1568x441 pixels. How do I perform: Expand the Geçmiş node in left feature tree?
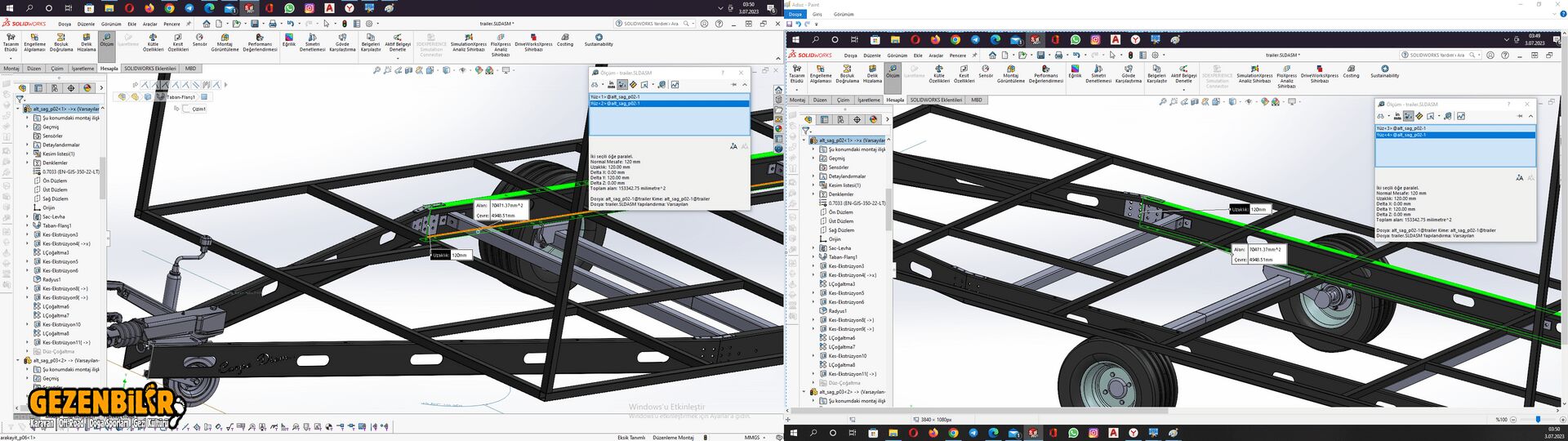(x=27, y=127)
